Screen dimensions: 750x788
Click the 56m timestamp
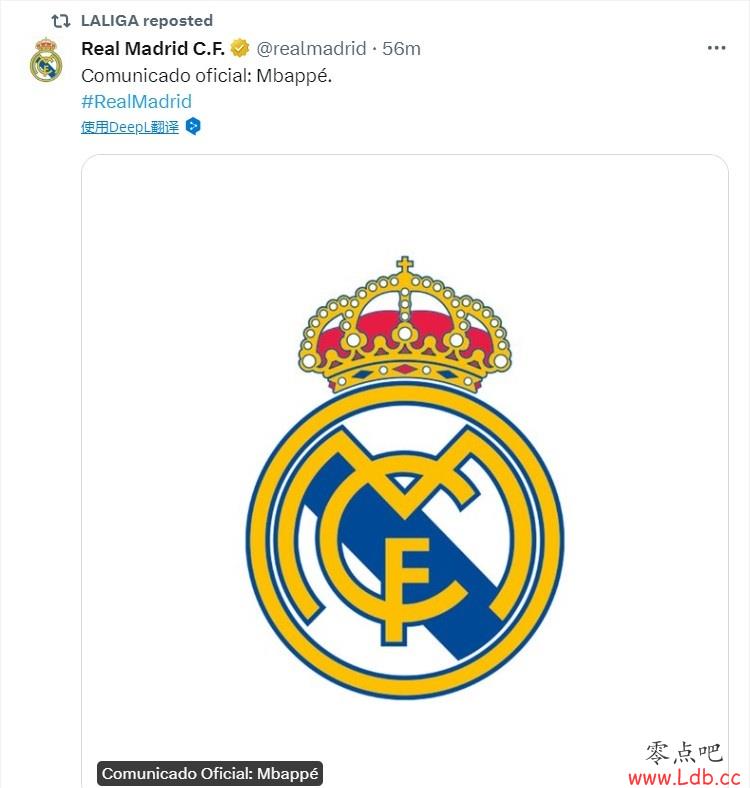[x=401, y=49]
